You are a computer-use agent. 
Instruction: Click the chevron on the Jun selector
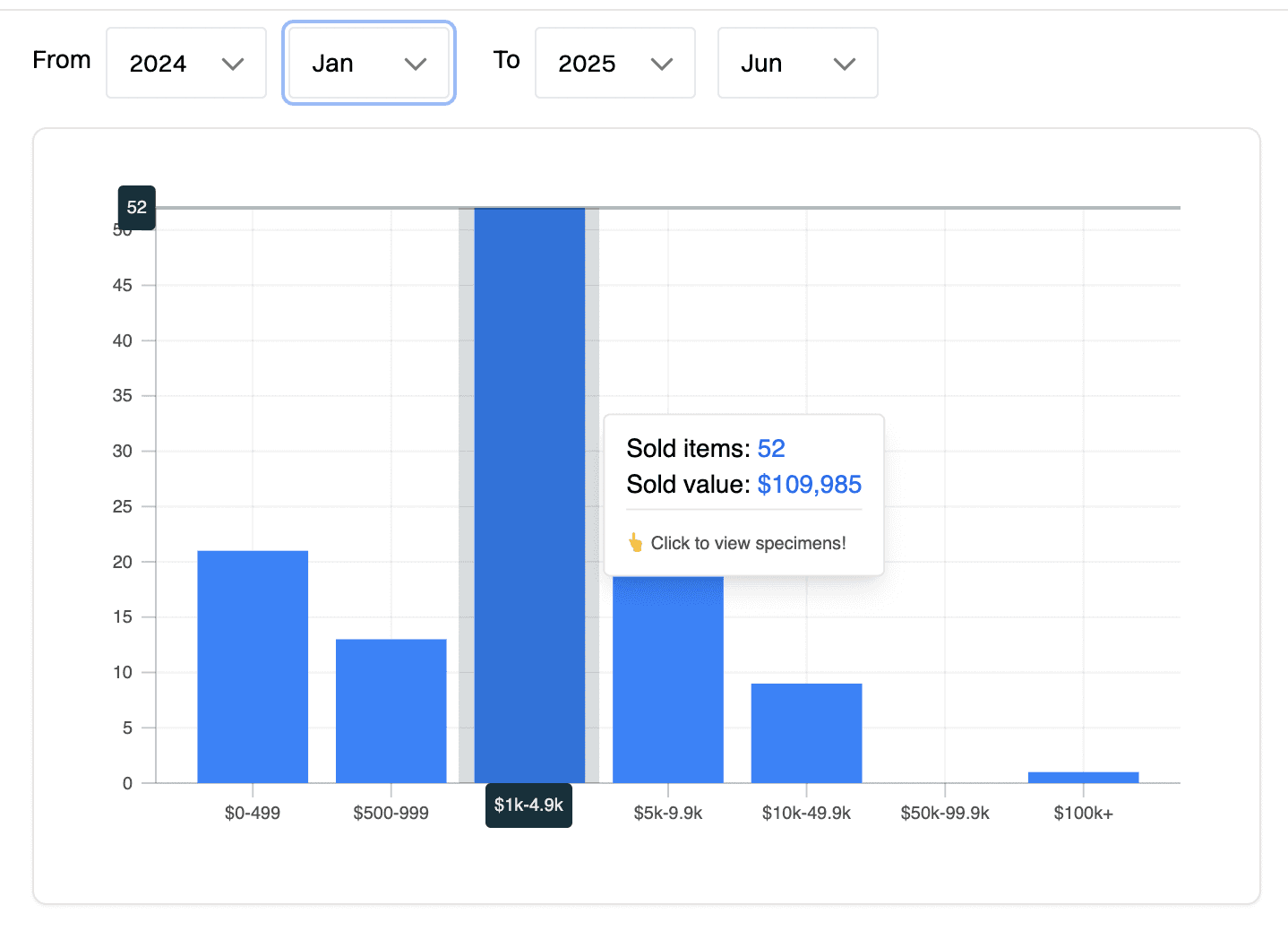coord(843,65)
